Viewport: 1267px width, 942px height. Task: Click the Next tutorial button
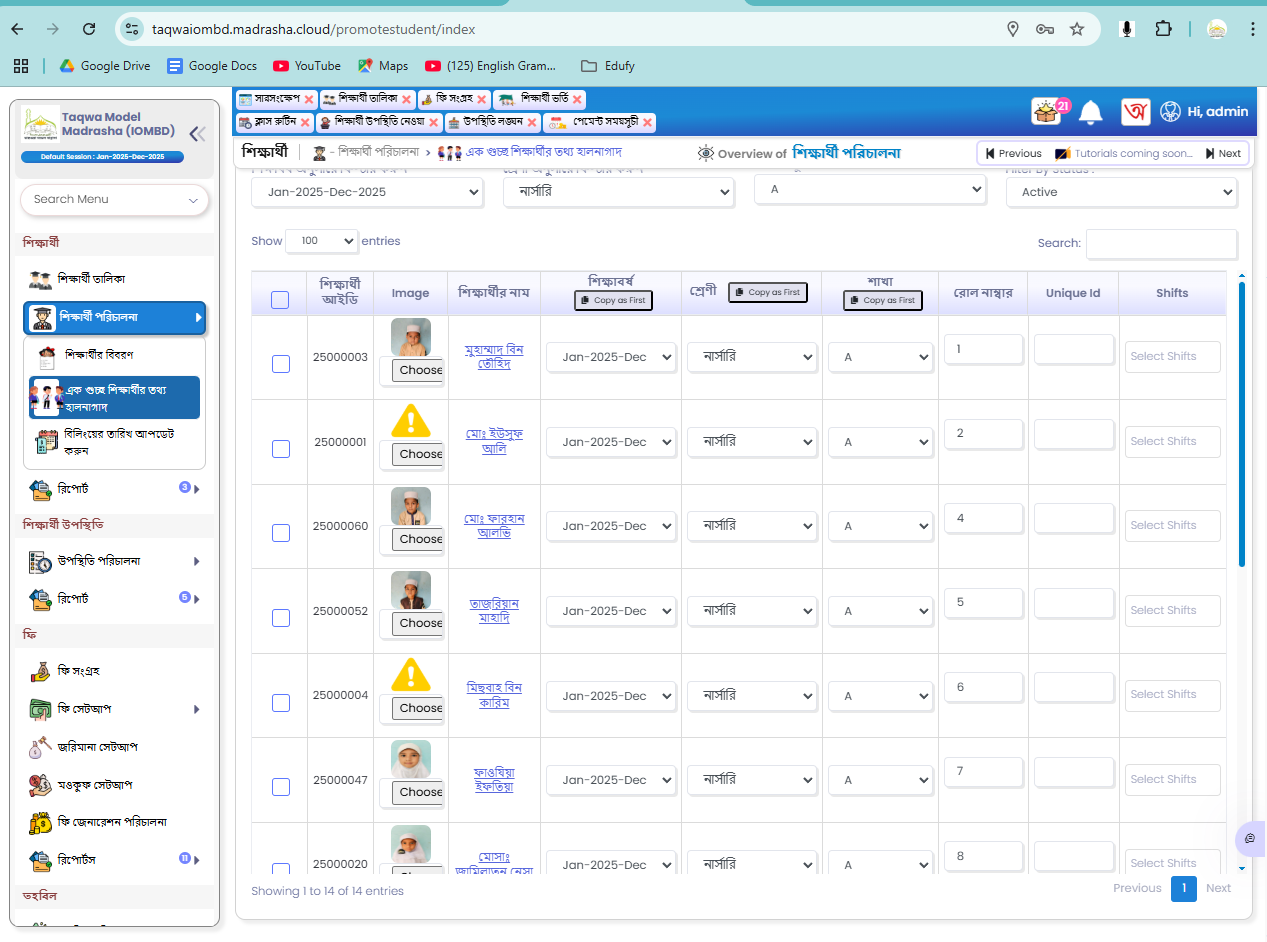[1223, 153]
